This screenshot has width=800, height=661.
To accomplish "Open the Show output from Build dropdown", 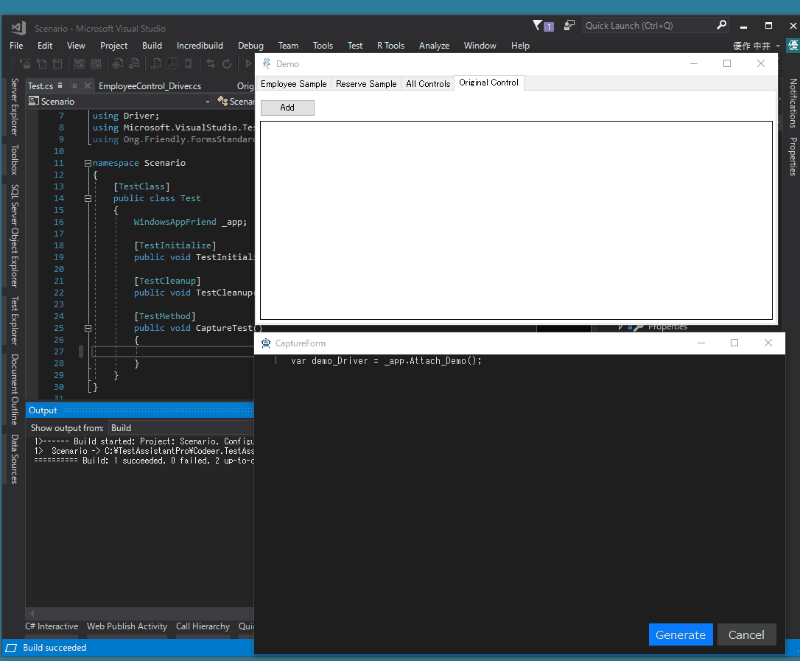I will (x=181, y=428).
